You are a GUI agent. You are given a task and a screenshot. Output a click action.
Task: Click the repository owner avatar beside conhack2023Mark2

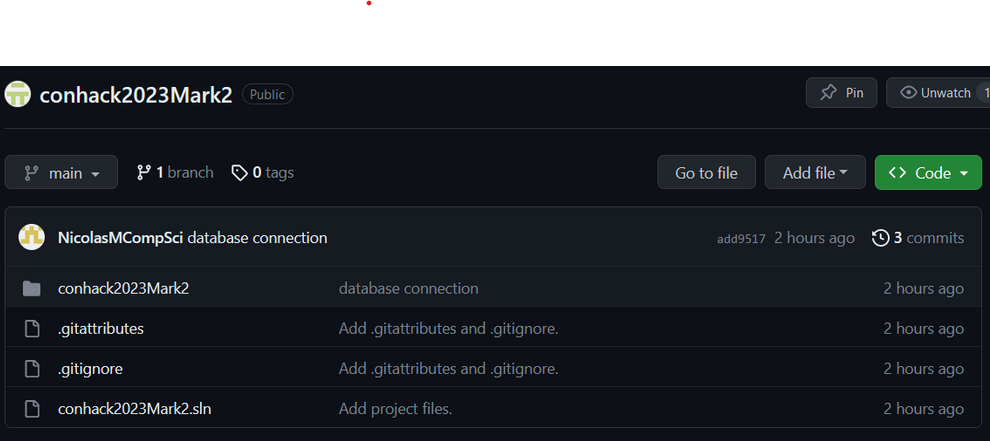tap(18, 94)
